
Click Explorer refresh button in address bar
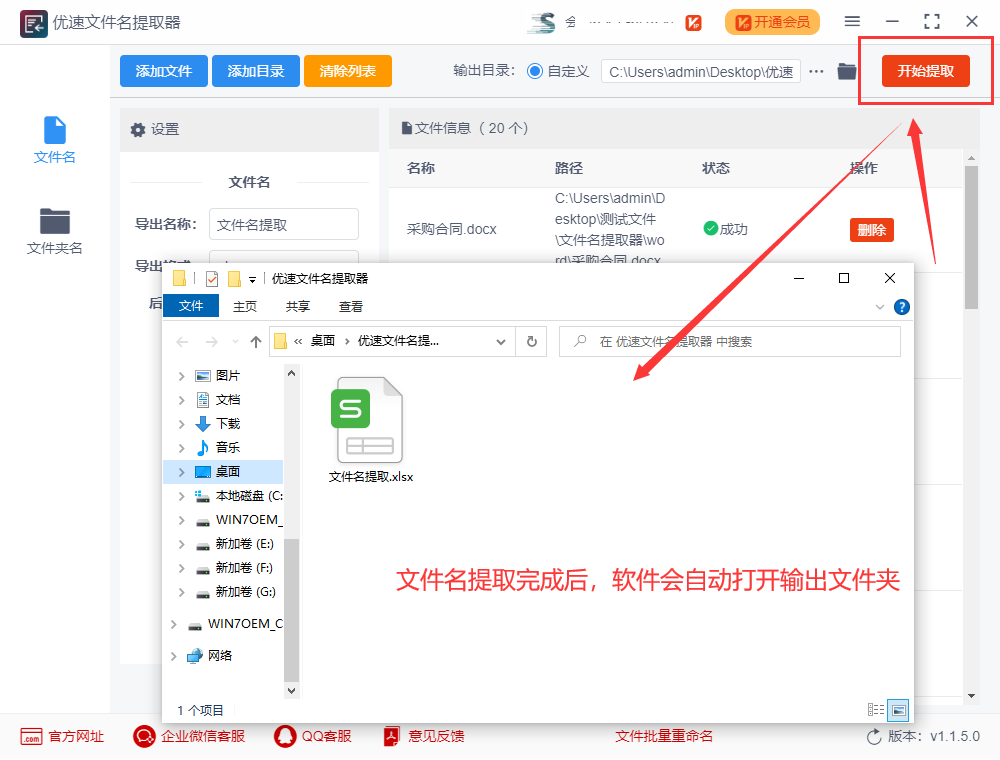(x=531, y=342)
